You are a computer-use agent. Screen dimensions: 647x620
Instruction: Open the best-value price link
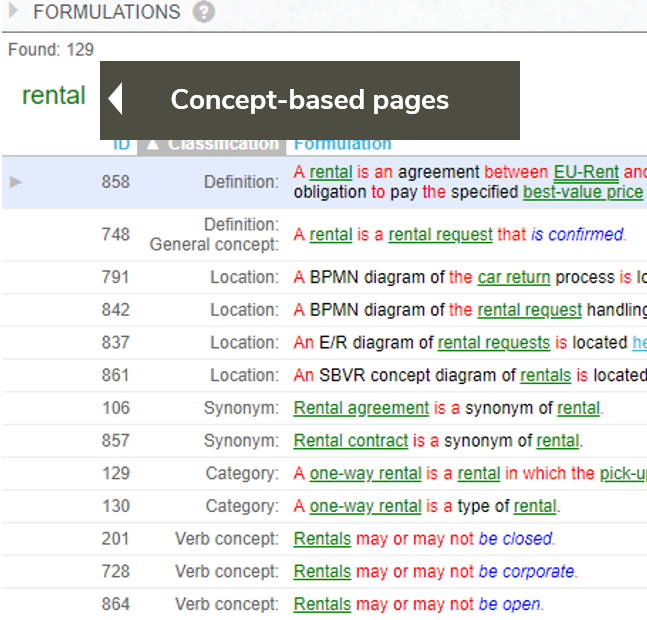click(582, 192)
